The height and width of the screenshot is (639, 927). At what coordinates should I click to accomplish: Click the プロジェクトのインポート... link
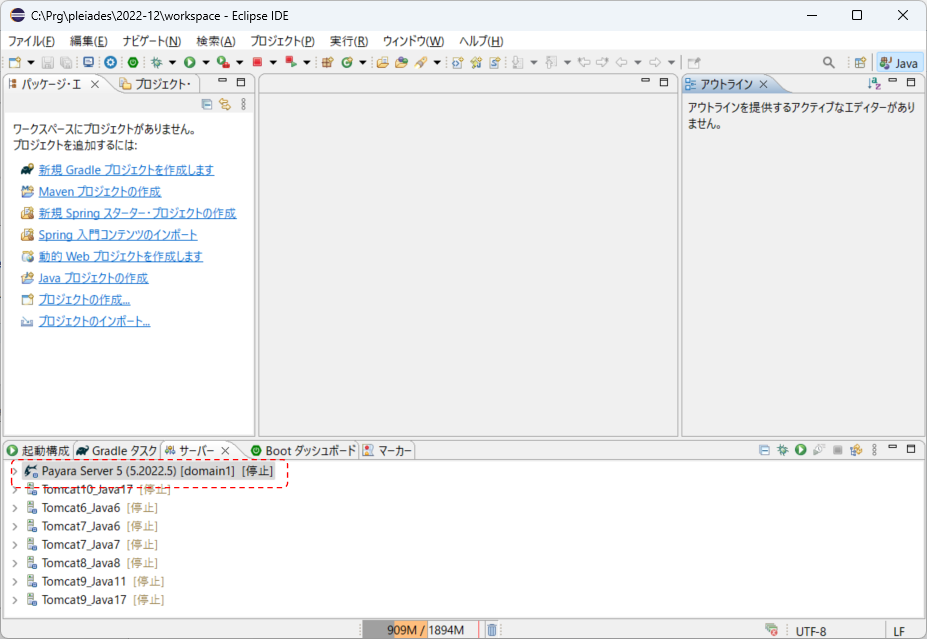[94, 322]
